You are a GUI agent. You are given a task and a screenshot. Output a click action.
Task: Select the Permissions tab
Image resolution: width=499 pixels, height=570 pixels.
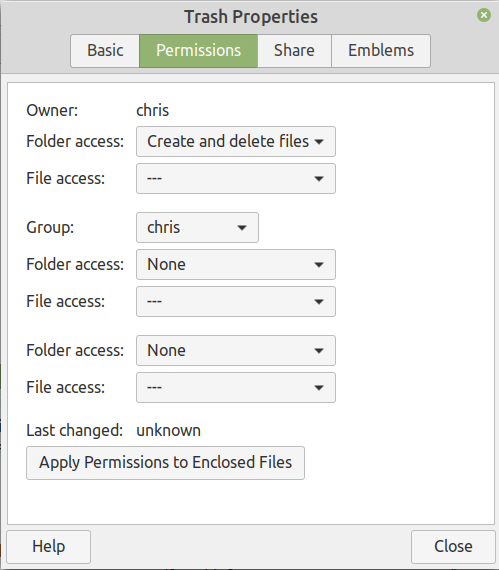point(198,51)
